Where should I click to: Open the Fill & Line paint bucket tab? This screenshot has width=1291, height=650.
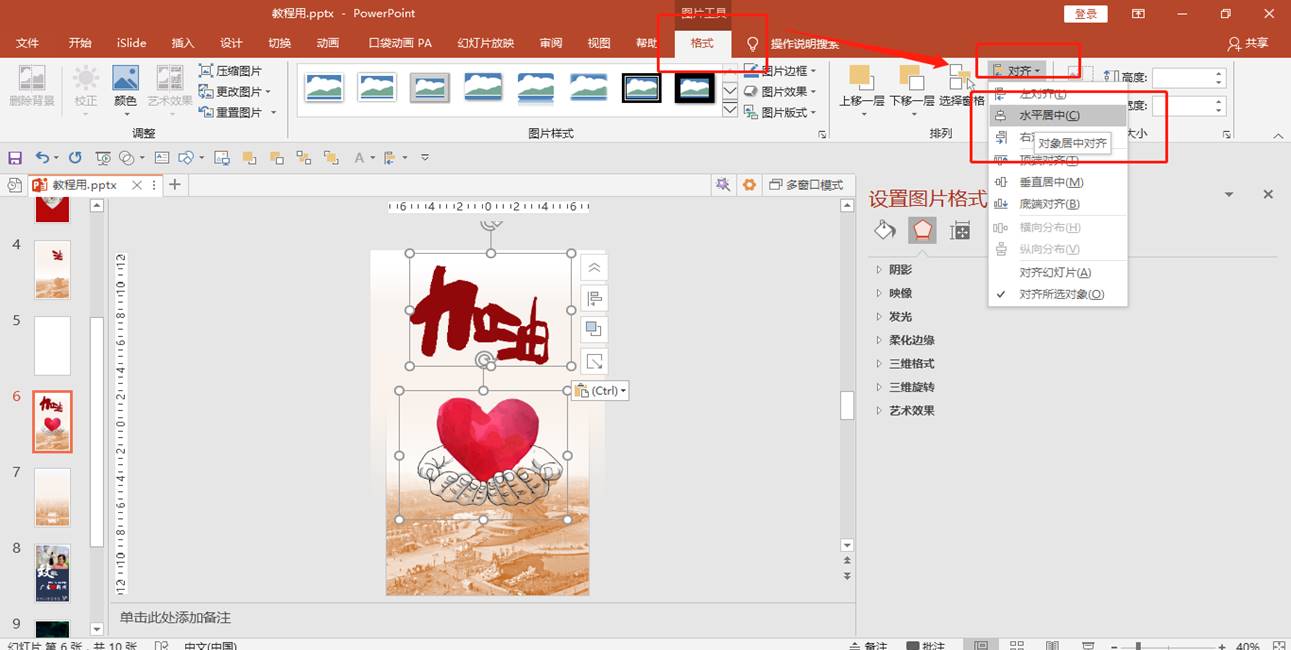coord(885,231)
